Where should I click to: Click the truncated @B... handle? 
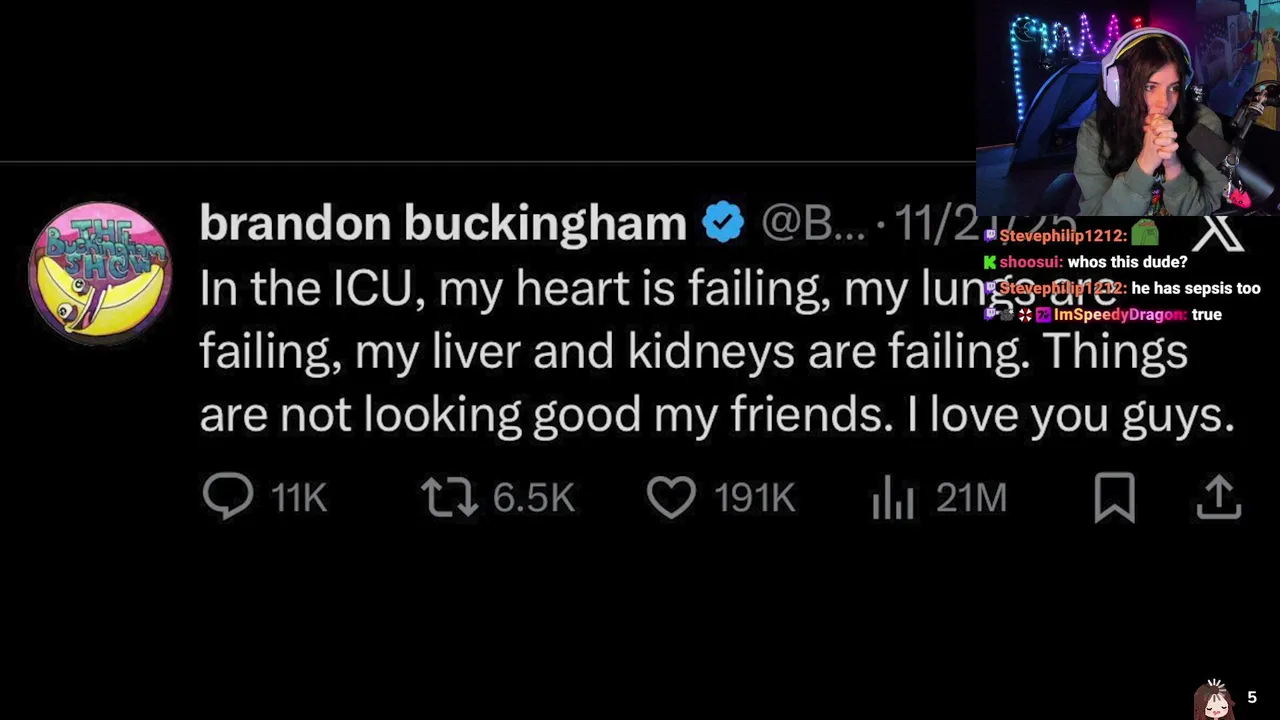(812, 224)
